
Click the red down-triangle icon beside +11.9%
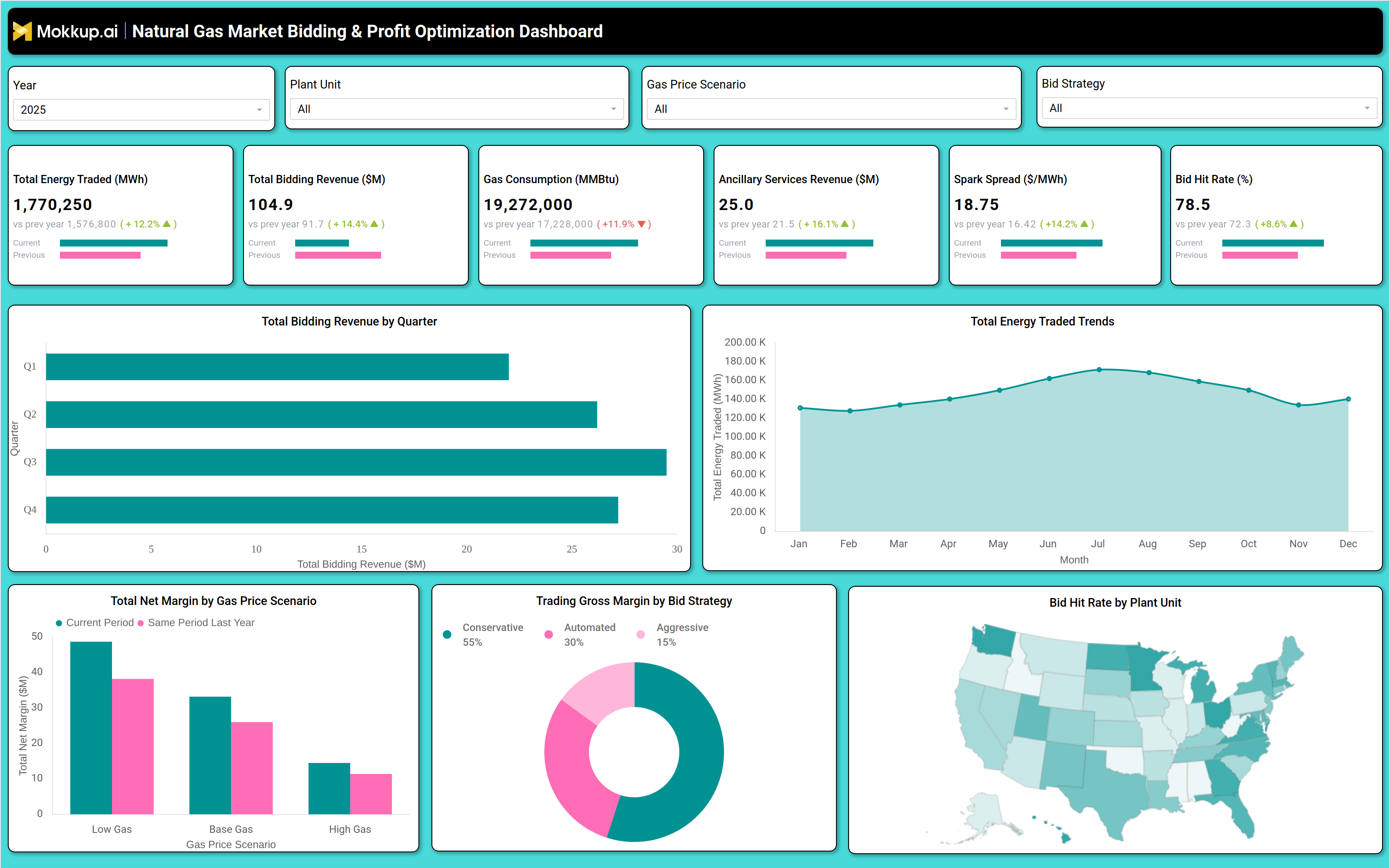coord(642,224)
